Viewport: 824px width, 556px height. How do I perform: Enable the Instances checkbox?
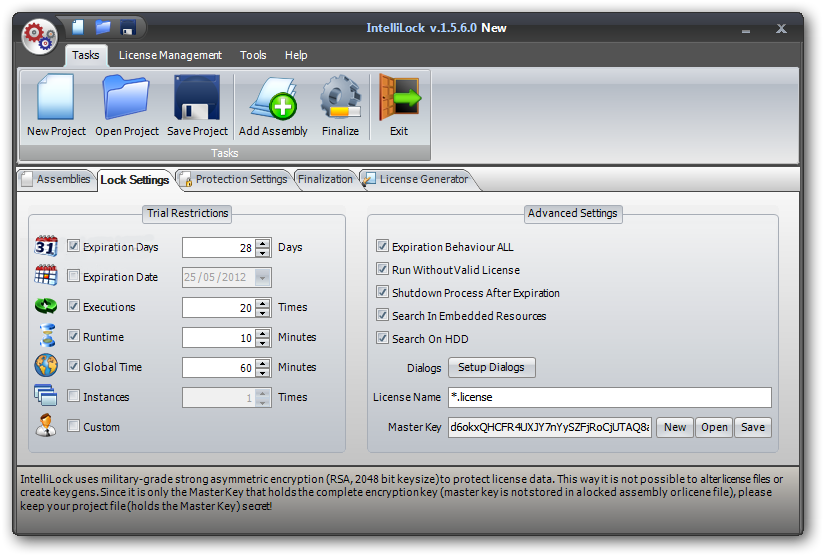click(x=73, y=396)
